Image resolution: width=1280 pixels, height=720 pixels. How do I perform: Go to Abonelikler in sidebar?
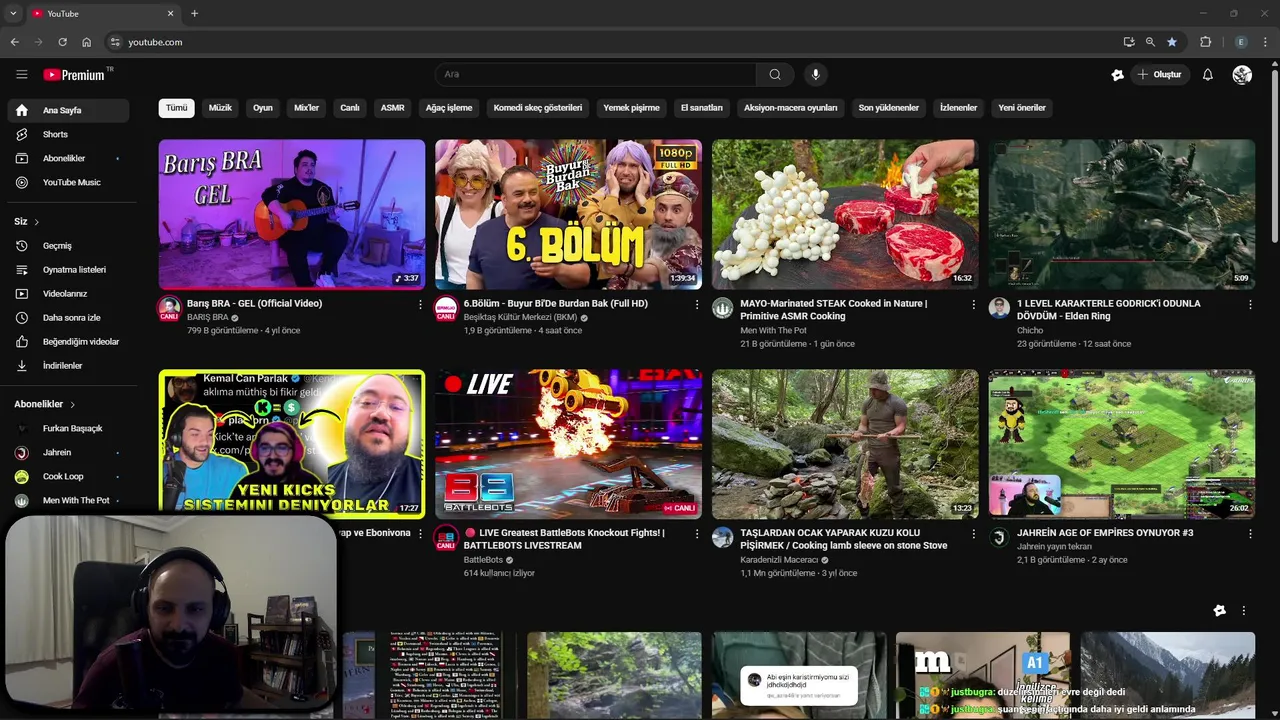pos(68,158)
